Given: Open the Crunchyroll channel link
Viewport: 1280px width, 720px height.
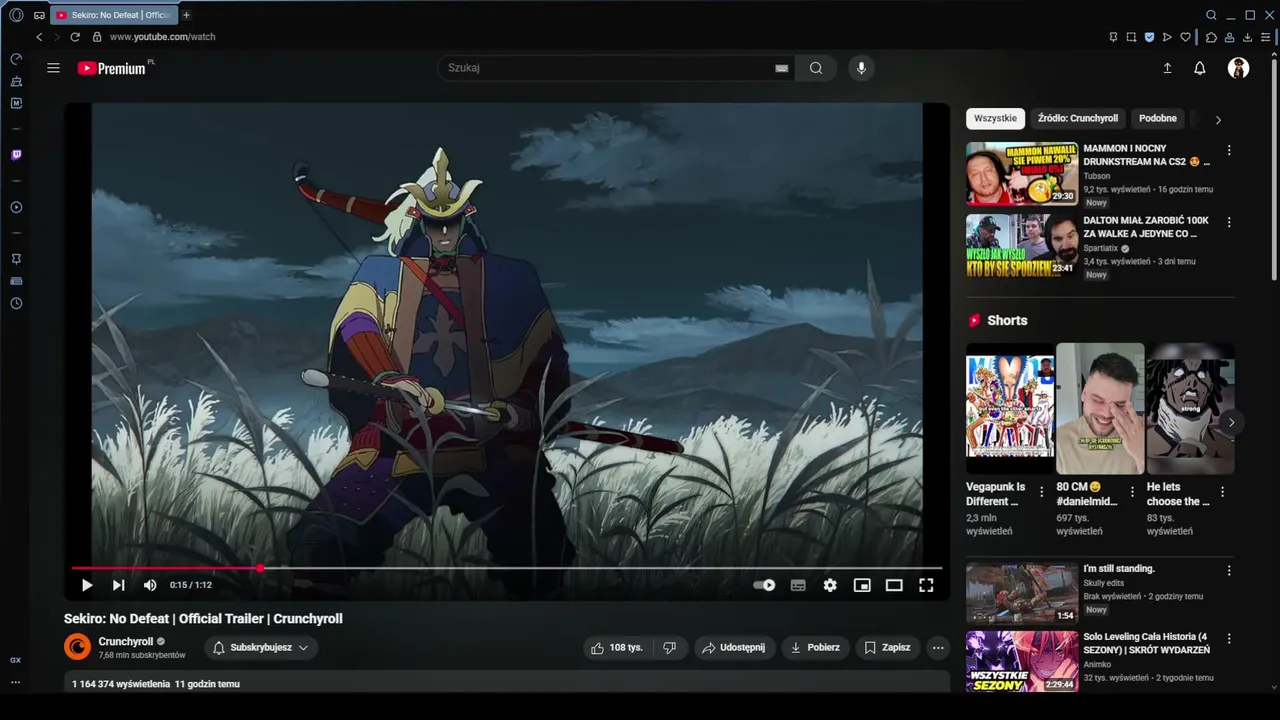Looking at the screenshot, I should 126,641.
